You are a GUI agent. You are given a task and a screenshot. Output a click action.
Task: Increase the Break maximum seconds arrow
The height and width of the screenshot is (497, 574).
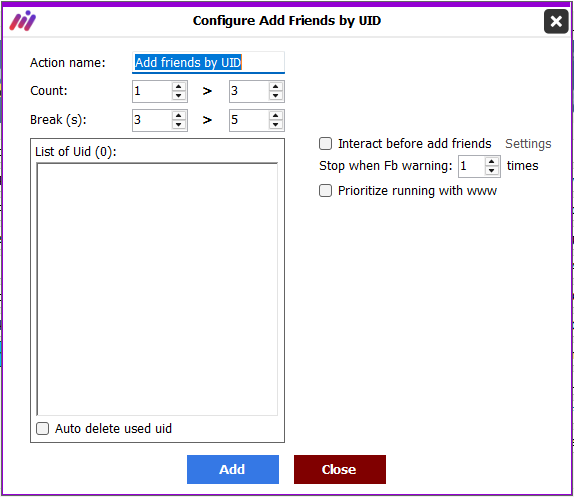tap(275, 116)
